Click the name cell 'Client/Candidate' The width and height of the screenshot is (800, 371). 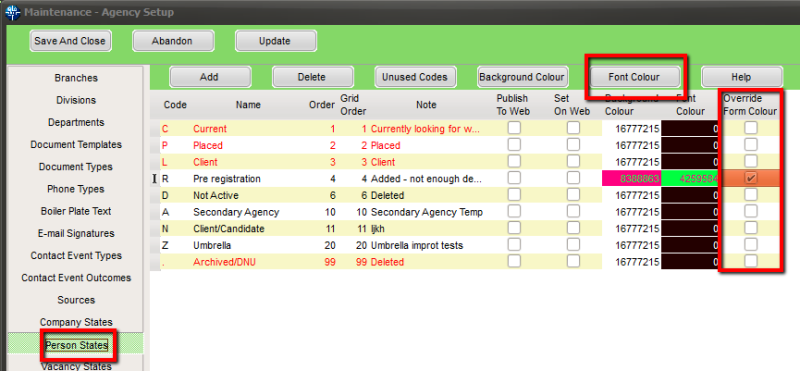[229, 229]
